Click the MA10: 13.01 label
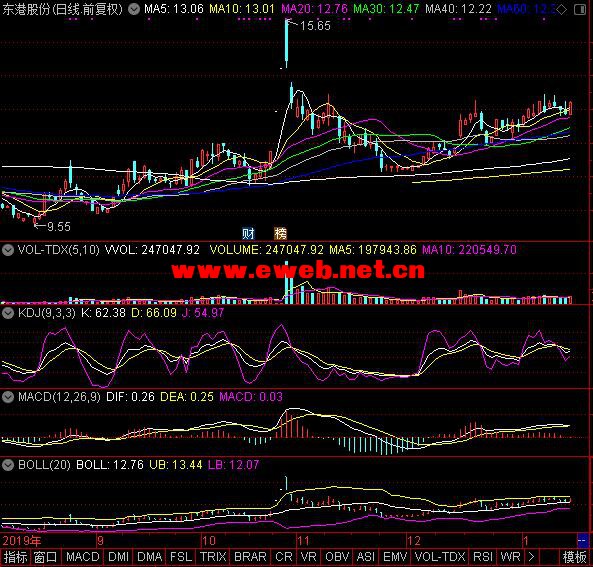Screen dimensions: 593x567 point(242,9)
